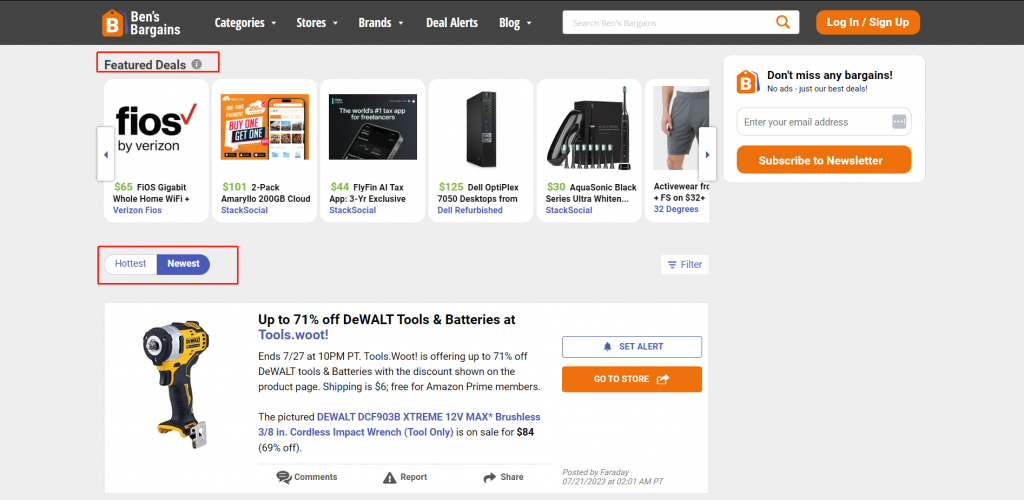Open the AquaSonic Black Series deal image
The image size is (1024, 500).
[590, 127]
